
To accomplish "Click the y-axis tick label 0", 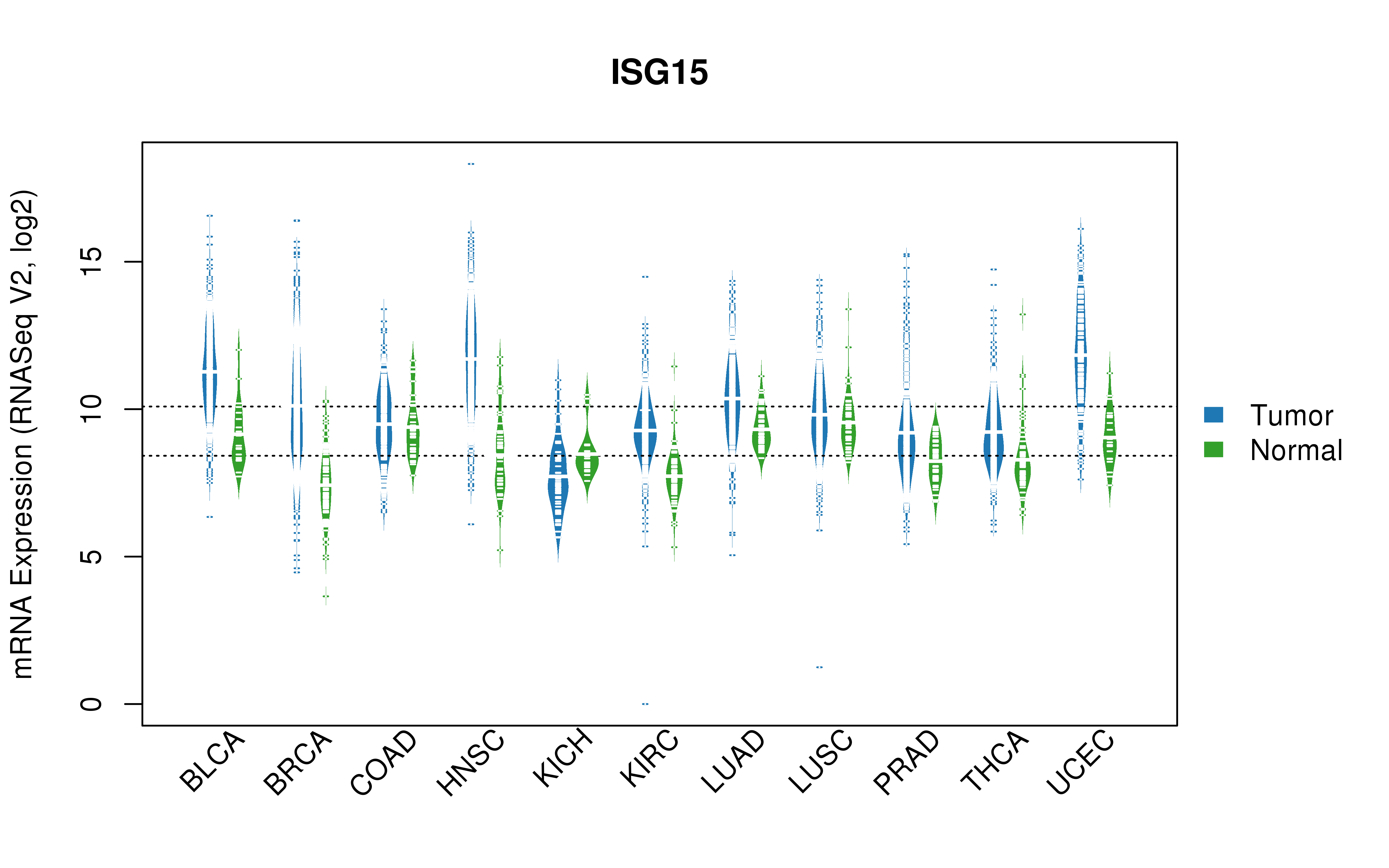I will tap(91, 704).
